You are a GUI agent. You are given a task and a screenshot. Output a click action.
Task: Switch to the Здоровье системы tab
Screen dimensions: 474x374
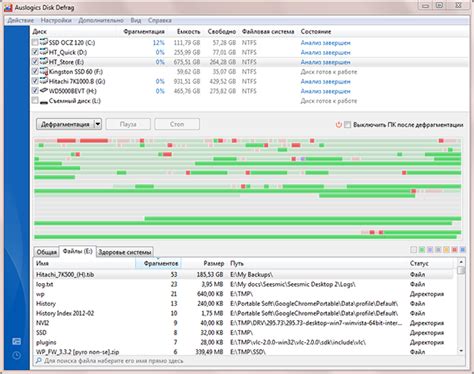125,252
